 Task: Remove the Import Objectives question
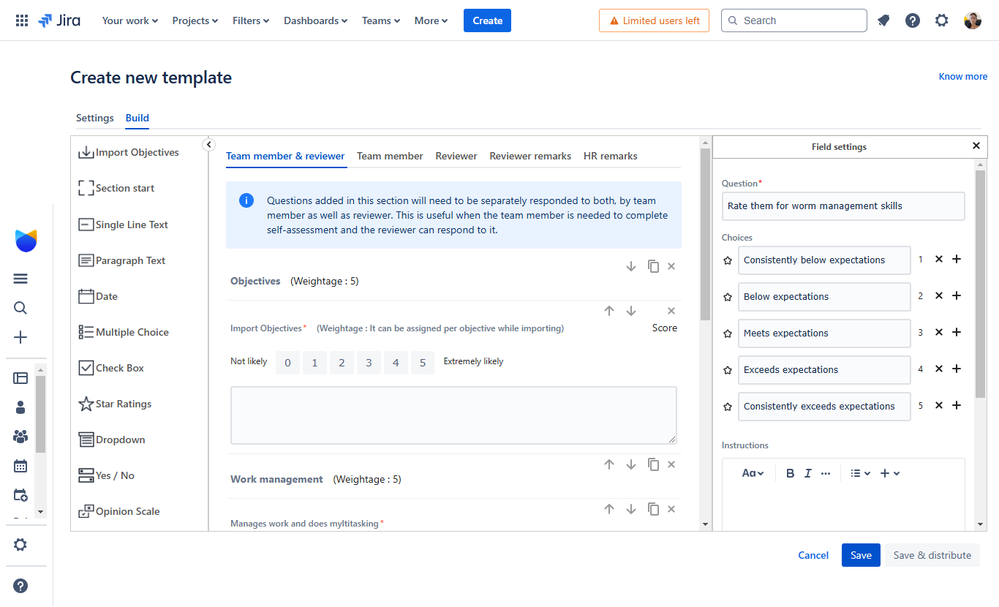coord(671,311)
